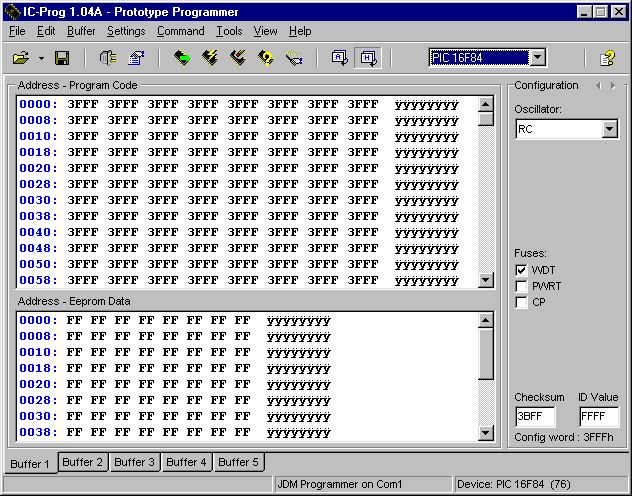Click the Verify chip toolbar icon

pyautogui.click(x=265, y=59)
